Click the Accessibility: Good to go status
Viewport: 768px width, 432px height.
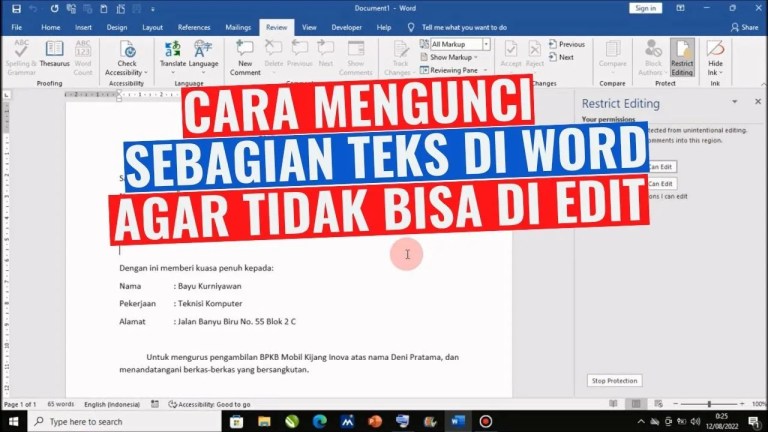point(209,405)
